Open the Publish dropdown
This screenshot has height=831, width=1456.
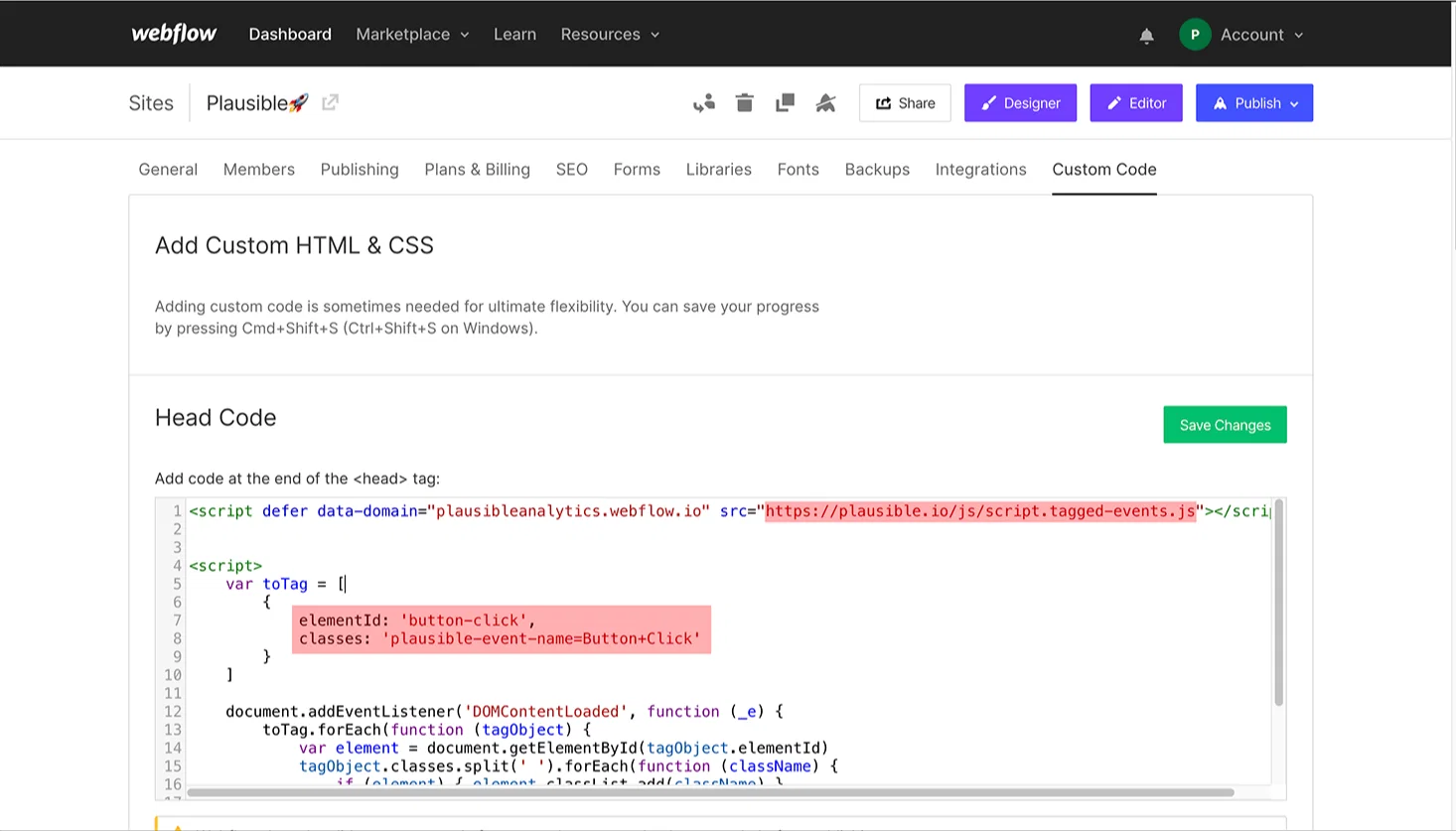pos(1254,103)
